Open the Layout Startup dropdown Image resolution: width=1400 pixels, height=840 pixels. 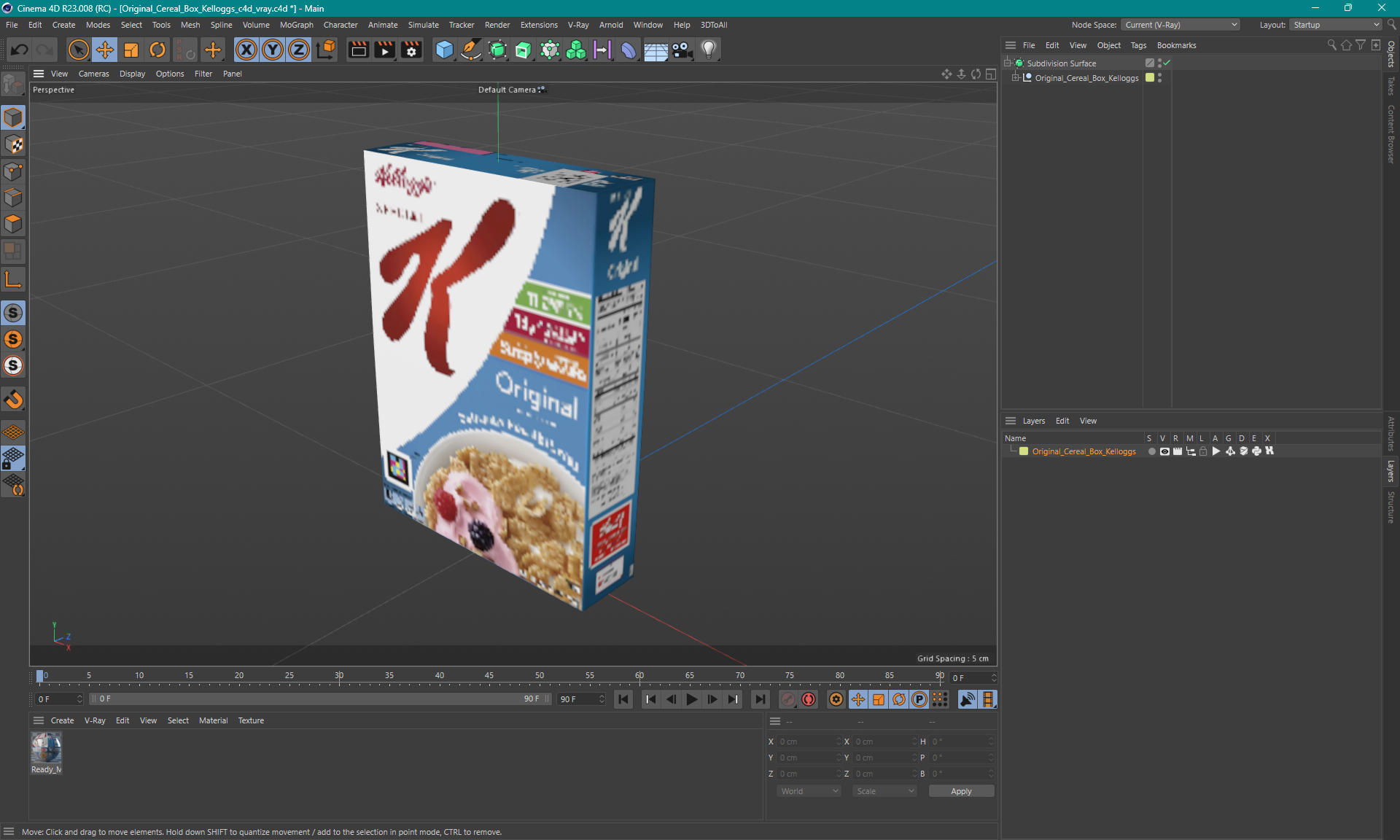click(x=1336, y=25)
